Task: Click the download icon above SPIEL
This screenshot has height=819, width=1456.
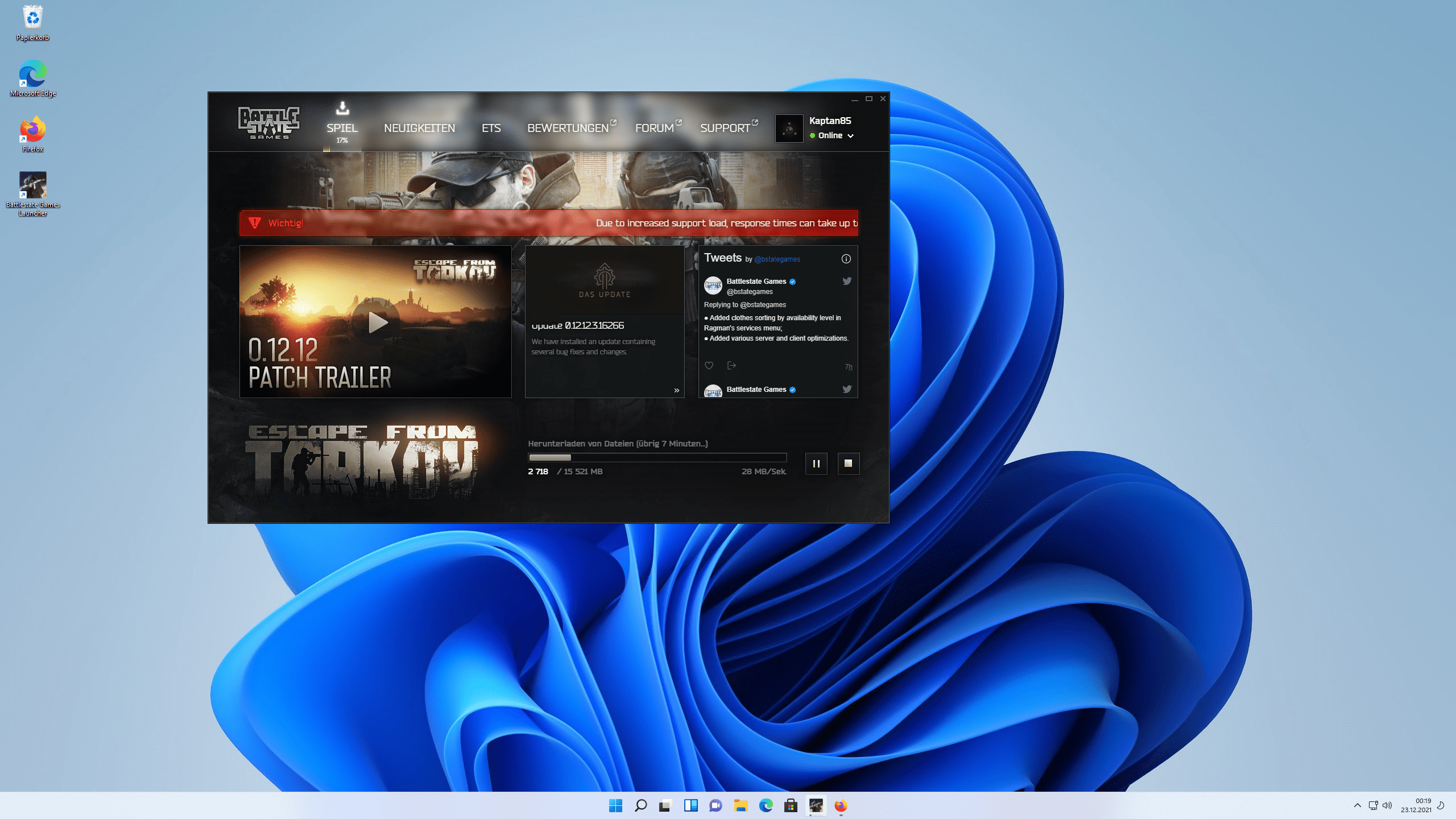Action: [342, 107]
